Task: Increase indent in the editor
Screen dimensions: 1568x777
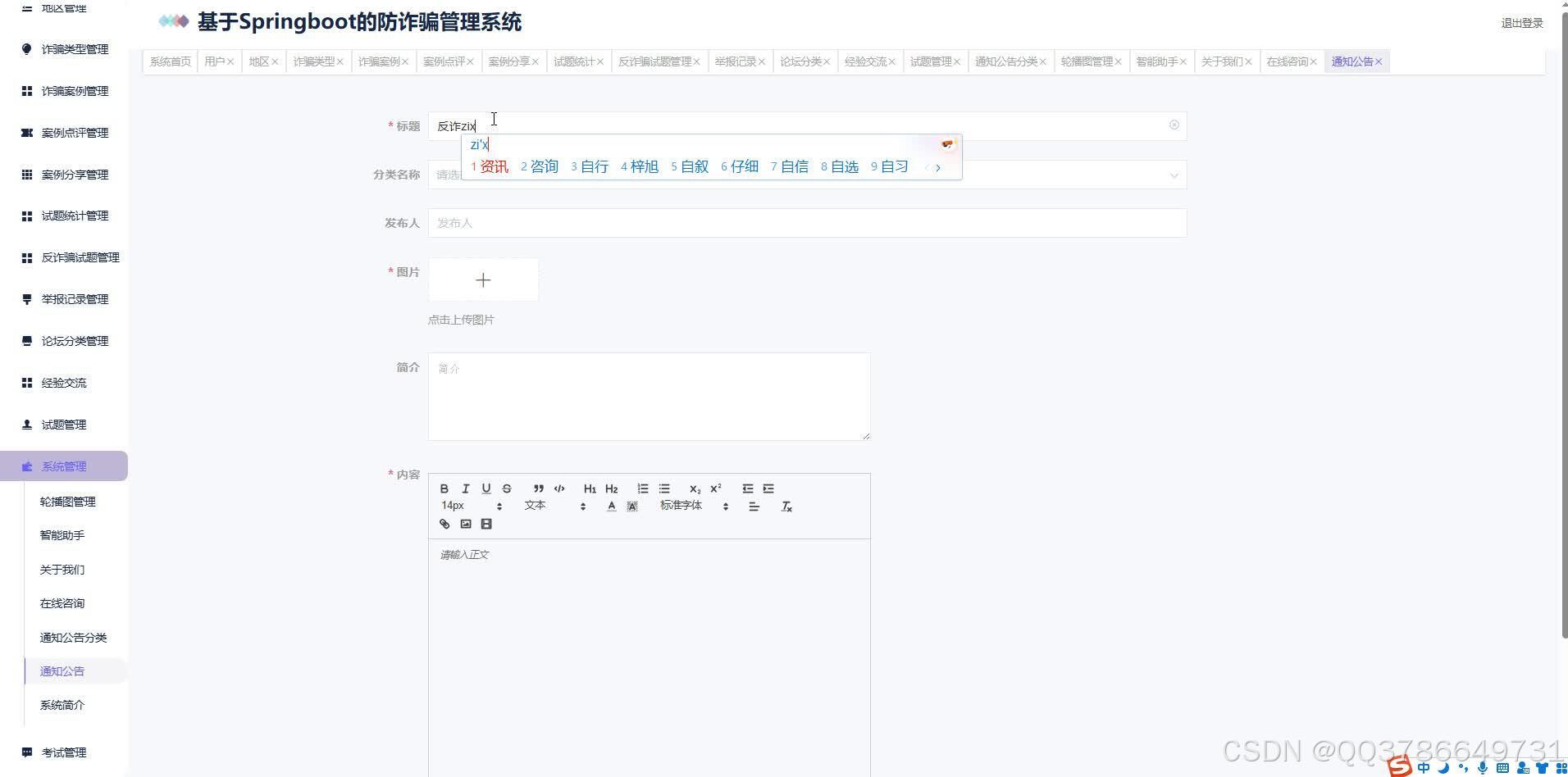Action: coord(768,488)
